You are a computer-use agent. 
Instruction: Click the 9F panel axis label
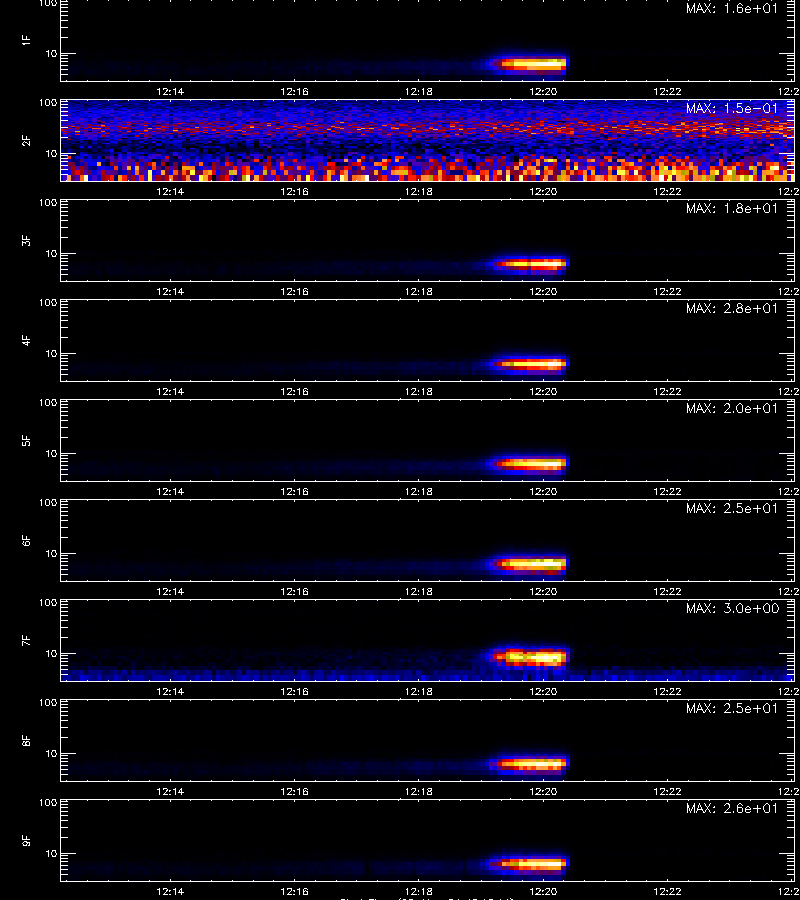(26, 840)
